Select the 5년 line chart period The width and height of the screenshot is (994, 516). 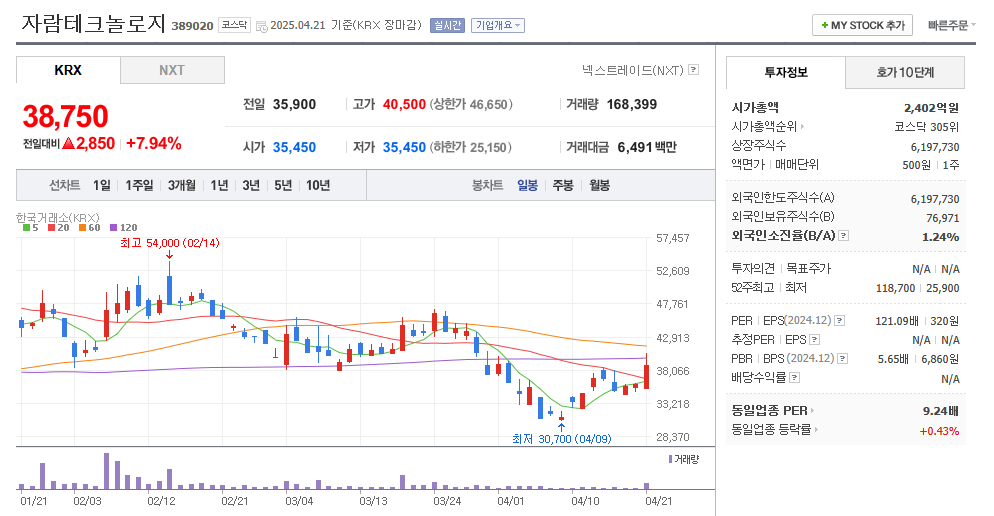coord(283,185)
